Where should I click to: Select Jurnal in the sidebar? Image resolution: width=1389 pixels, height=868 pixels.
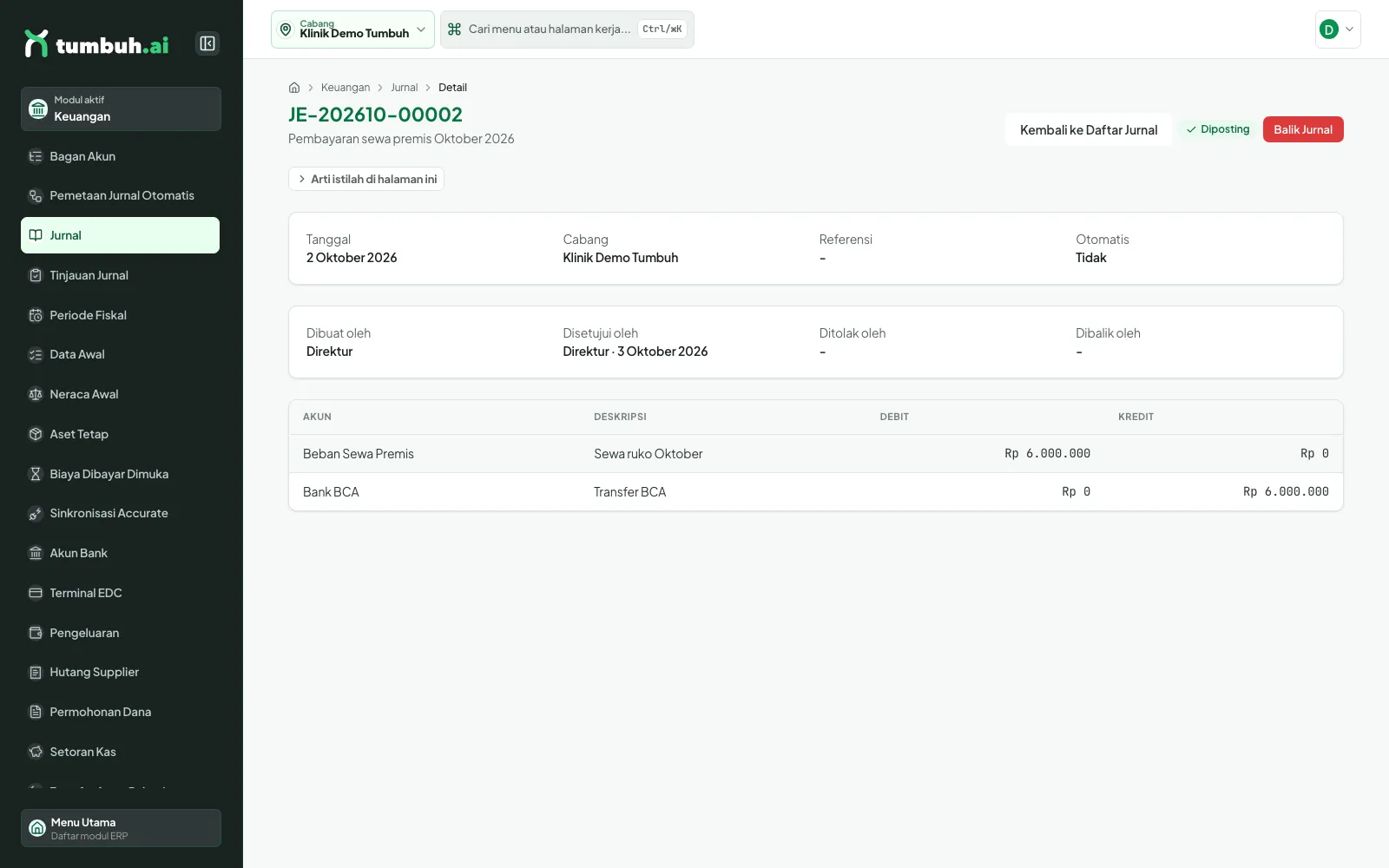[120, 235]
